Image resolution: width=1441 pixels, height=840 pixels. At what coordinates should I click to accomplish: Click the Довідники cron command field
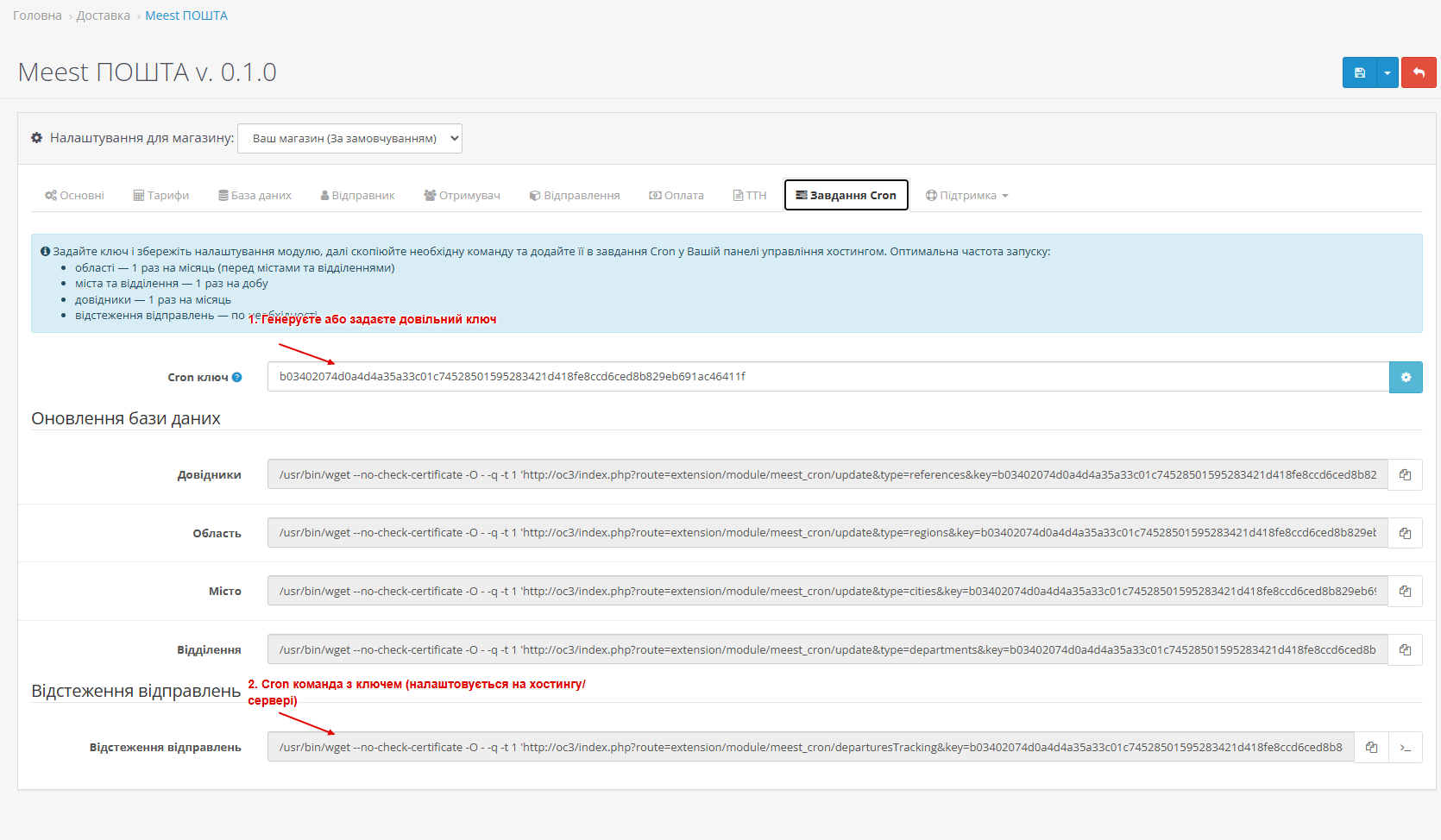(827, 475)
